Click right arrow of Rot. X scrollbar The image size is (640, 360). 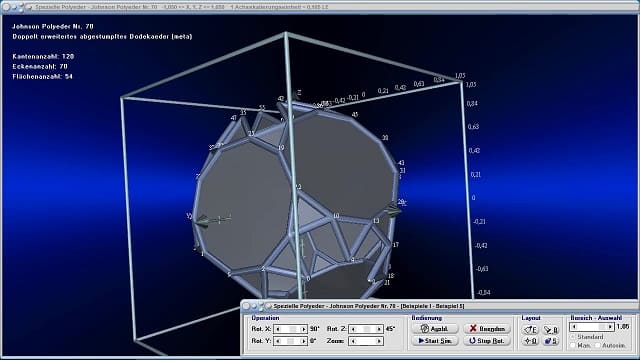303,329
